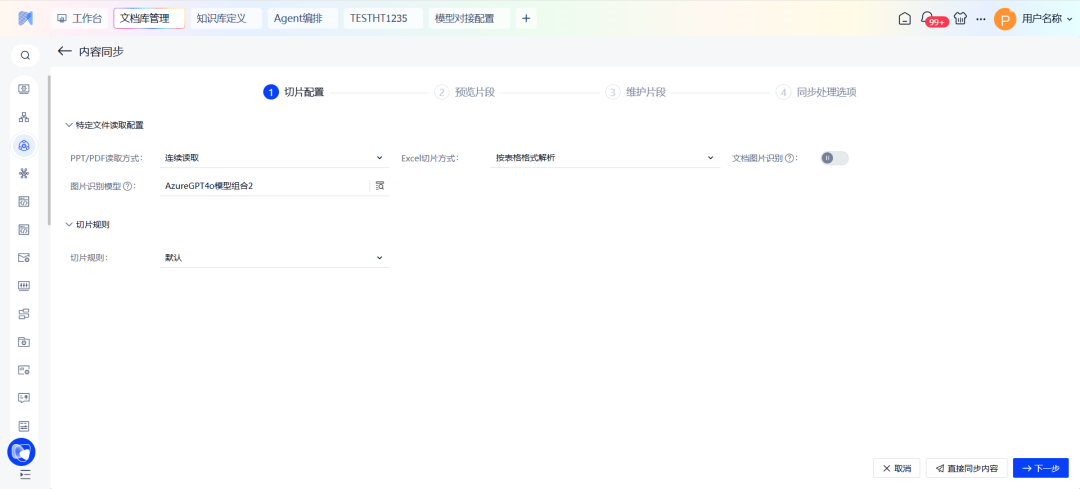Click the model picker icon in 图片识别模型 field
This screenshot has width=1080, height=489.
(x=379, y=186)
